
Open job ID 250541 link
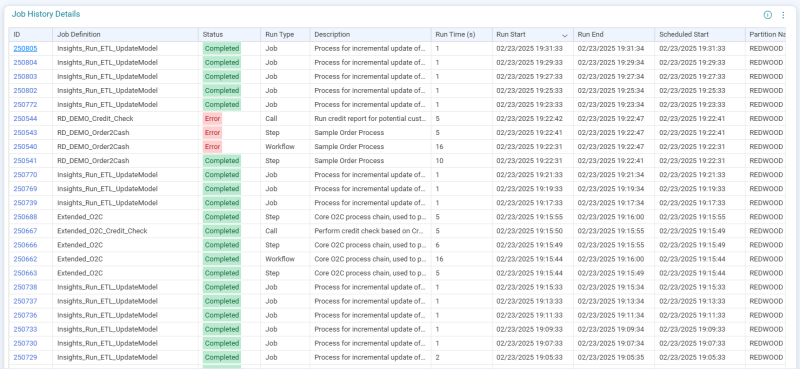point(25,161)
